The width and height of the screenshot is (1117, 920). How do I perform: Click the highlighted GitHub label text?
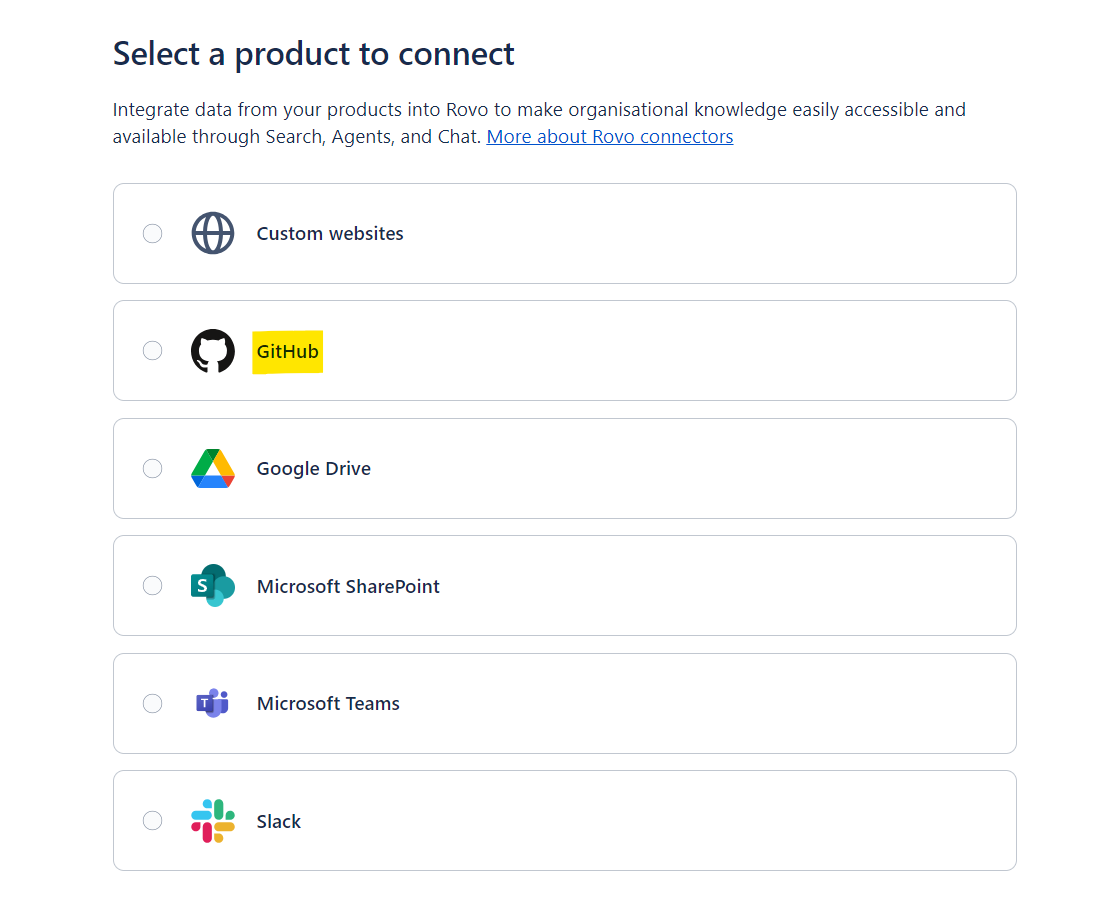tap(288, 351)
